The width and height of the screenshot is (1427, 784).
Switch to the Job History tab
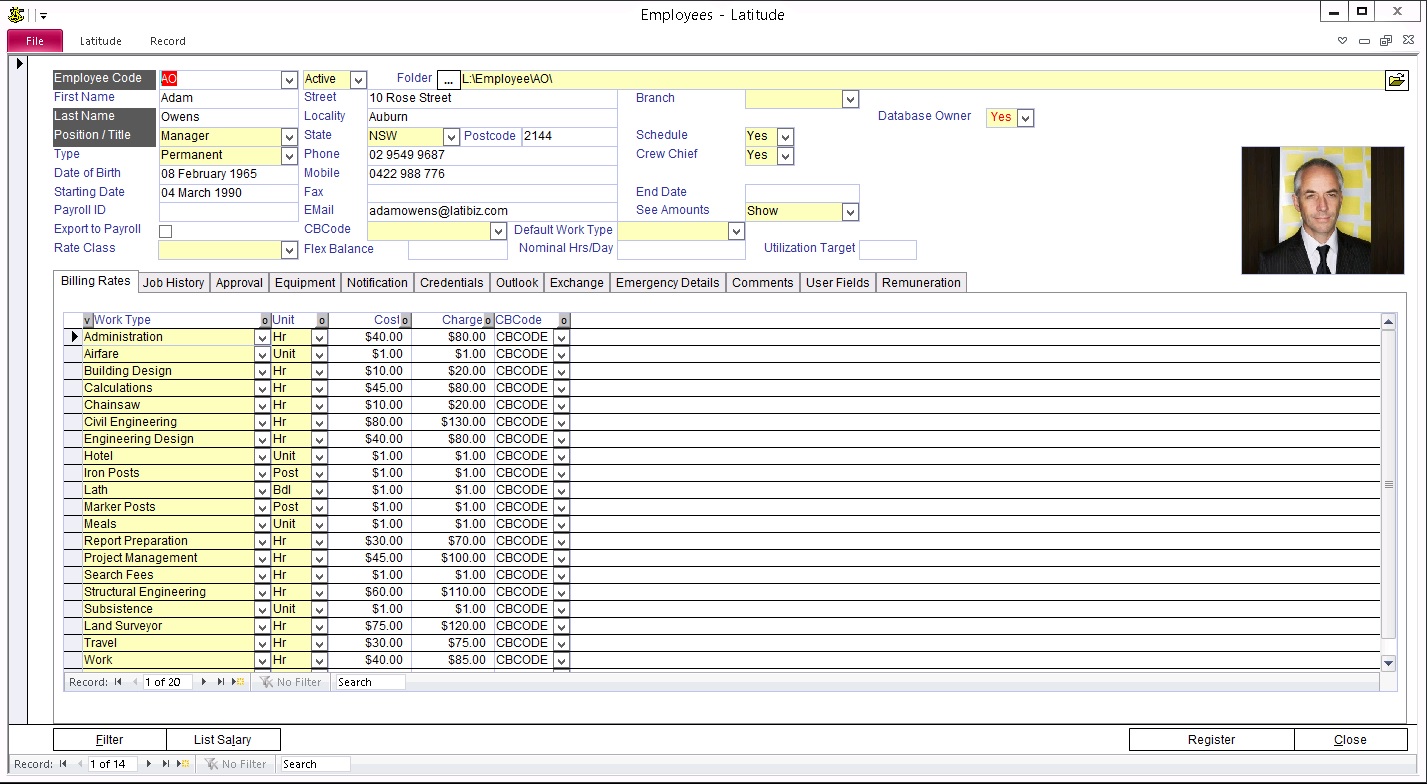pyautogui.click(x=173, y=283)
